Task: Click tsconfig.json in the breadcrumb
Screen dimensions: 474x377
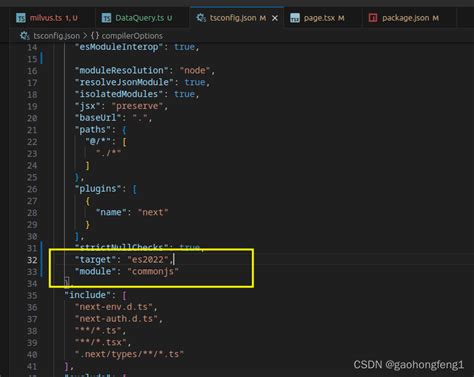Action: (x=56, y=36)
